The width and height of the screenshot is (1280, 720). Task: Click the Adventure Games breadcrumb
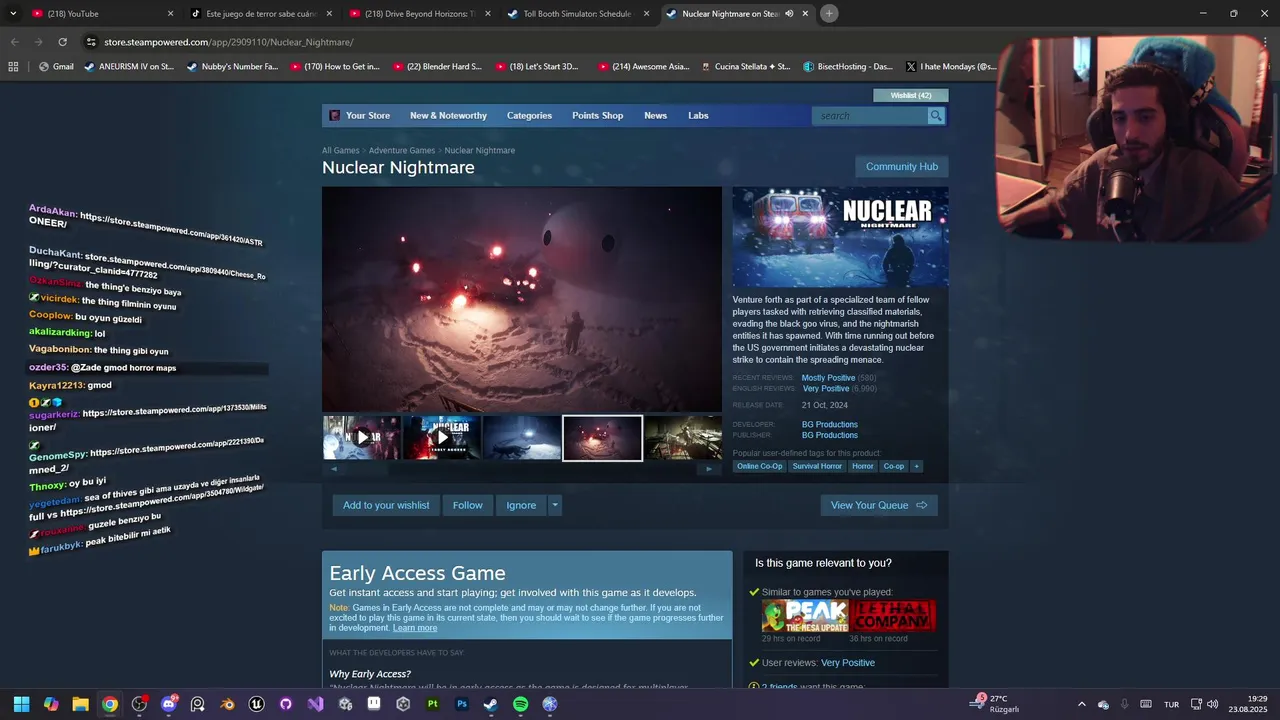[402, 151]
